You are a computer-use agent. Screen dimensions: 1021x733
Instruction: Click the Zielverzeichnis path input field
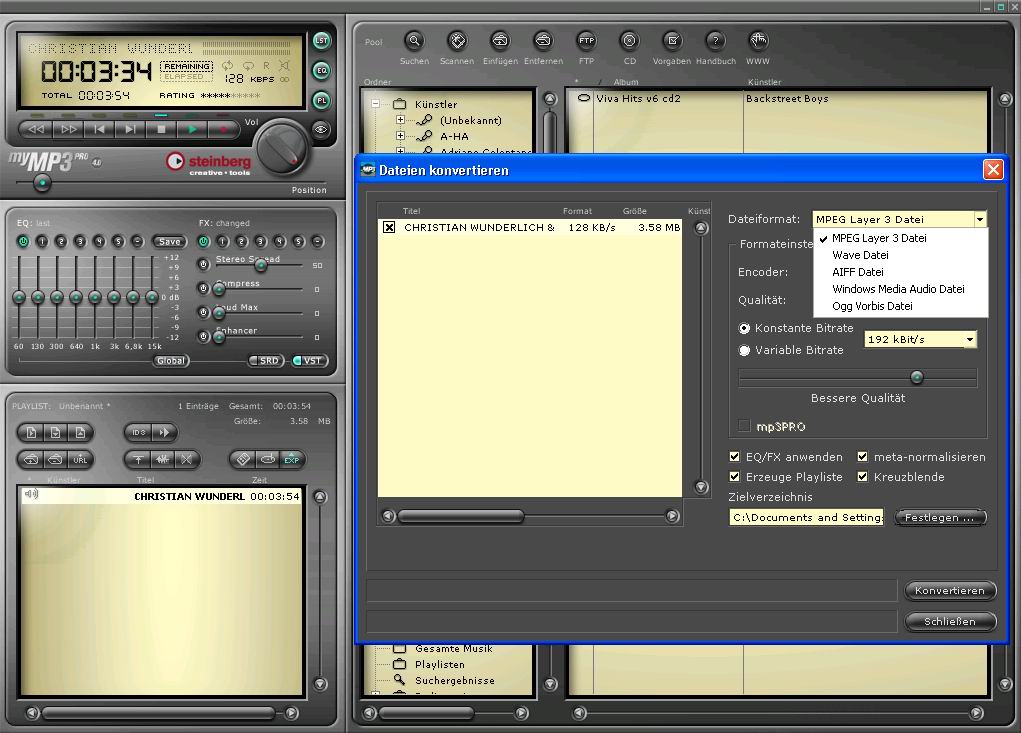[806, 518]
